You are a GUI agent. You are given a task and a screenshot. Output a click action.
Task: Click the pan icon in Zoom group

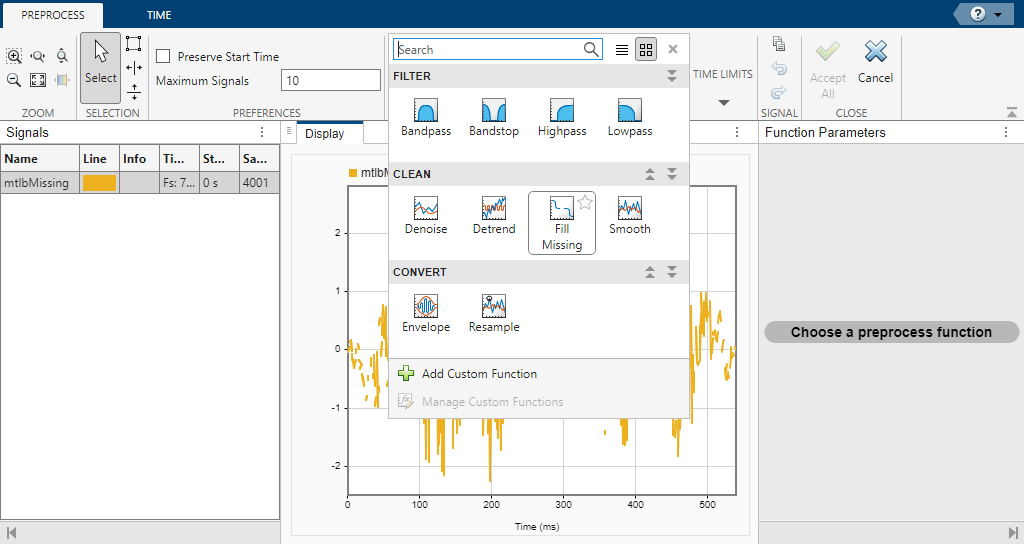(62, 80)
